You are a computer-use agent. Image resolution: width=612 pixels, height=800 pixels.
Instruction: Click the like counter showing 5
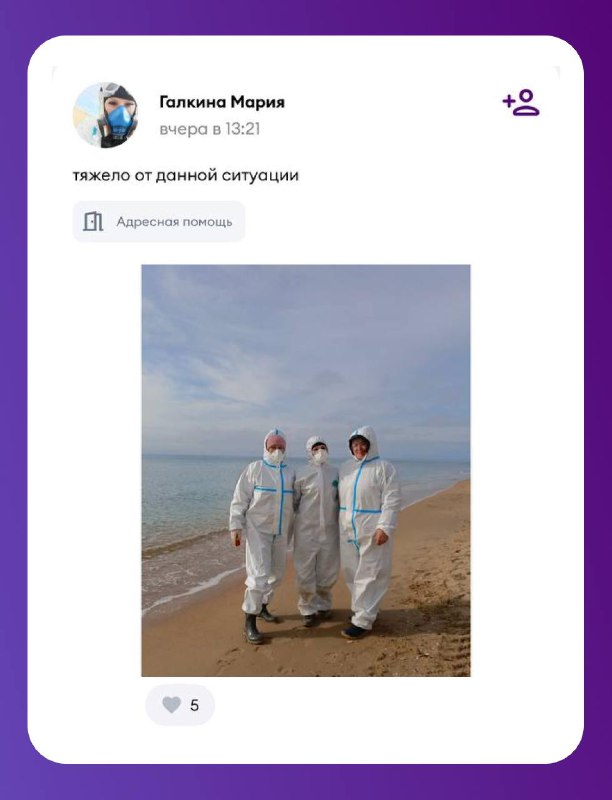(x=194, y=705)
